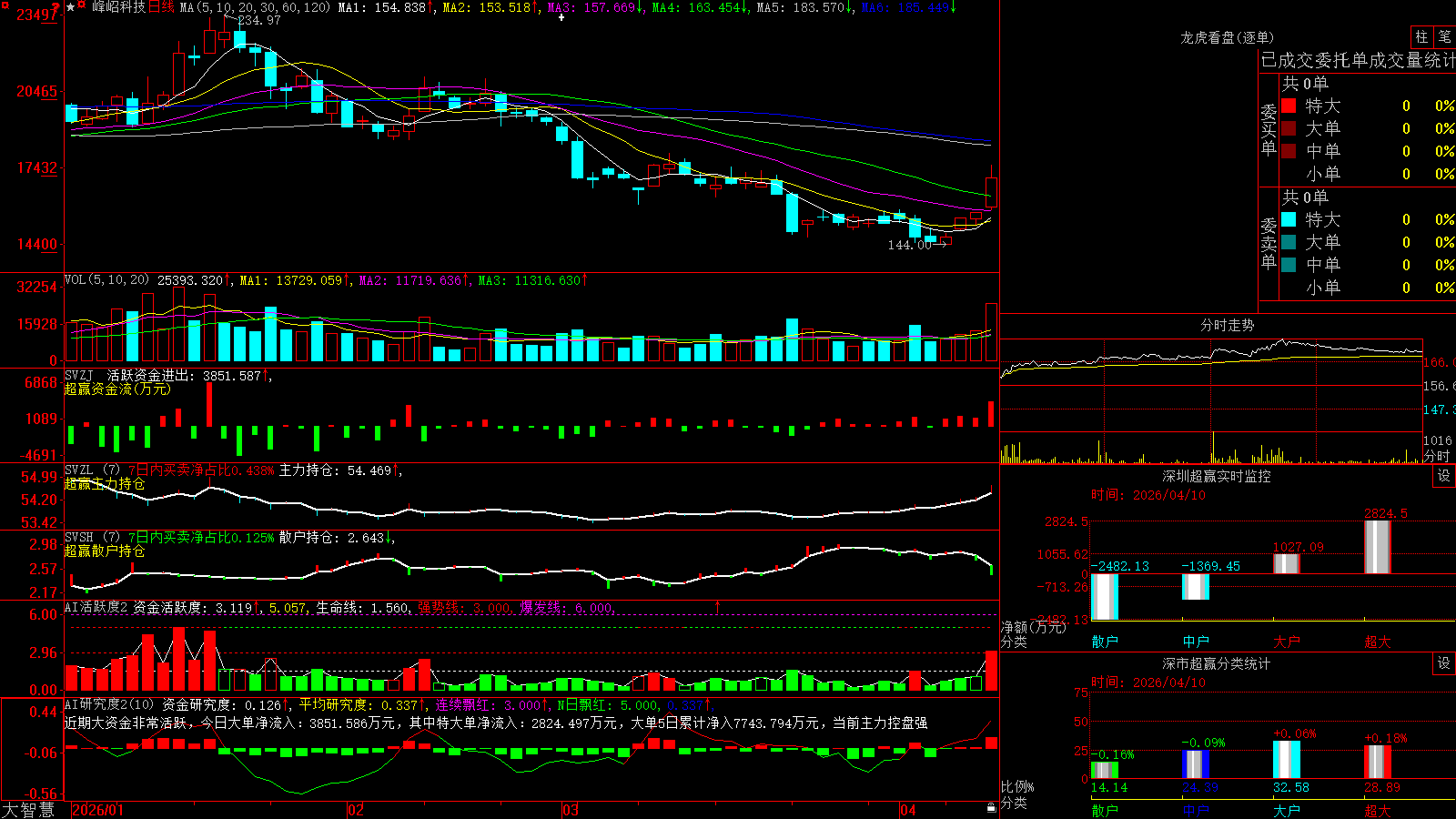The image size is (1456, 819).
Task: Click the 深圳超赢实时监控 panel title
Action: (1216, 476)
